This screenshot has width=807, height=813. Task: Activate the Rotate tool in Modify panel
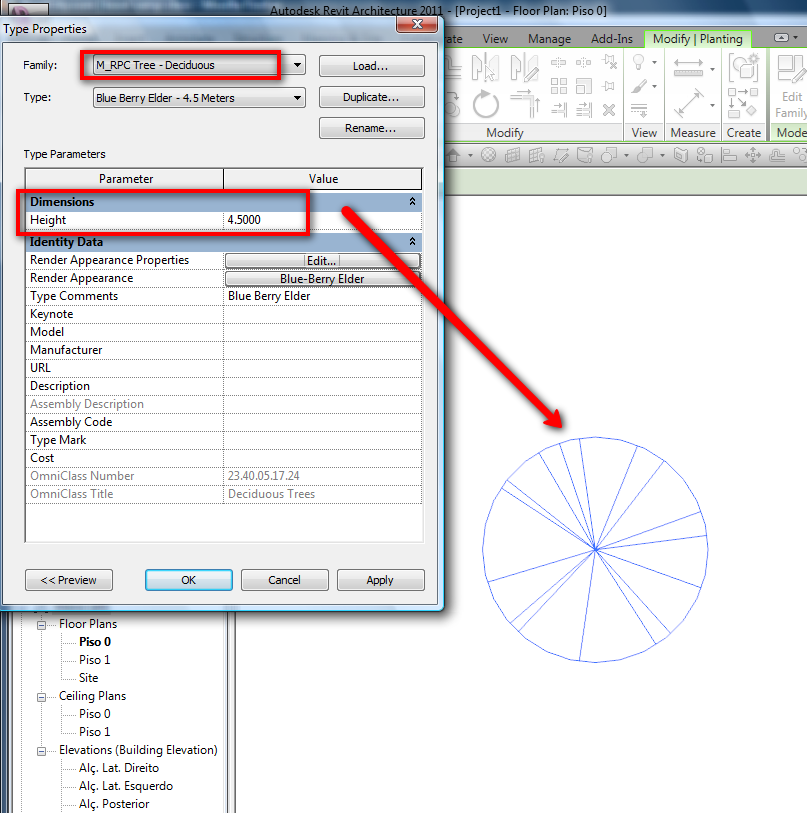point(485,104)
